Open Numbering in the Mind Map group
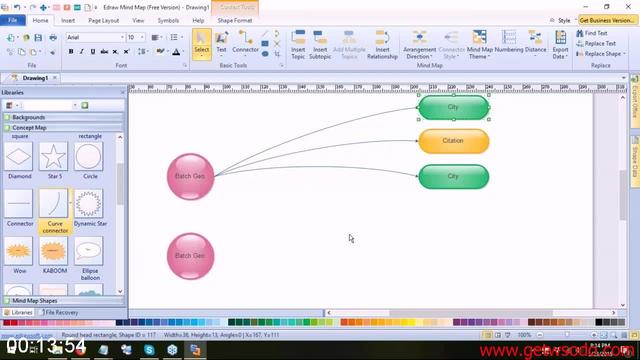Screen dimensions: 640x360 [509, 42]
